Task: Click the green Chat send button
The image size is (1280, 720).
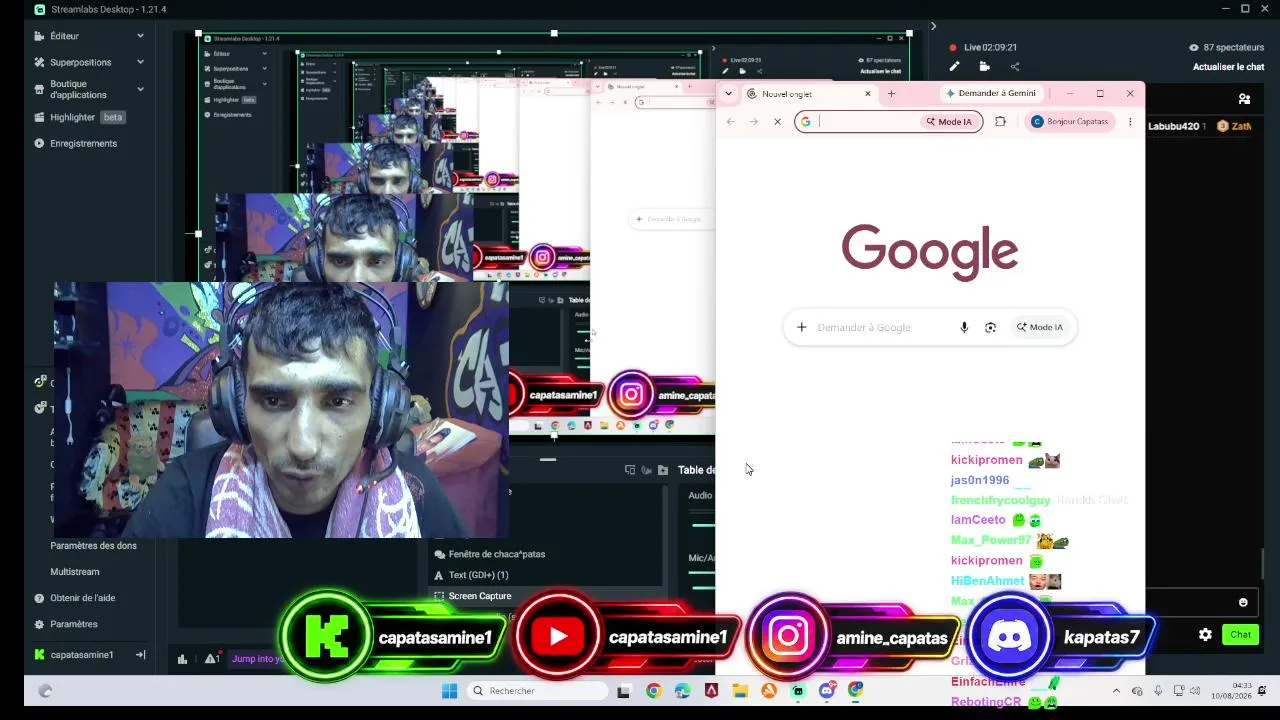Action: click(x=1240, y=634)
